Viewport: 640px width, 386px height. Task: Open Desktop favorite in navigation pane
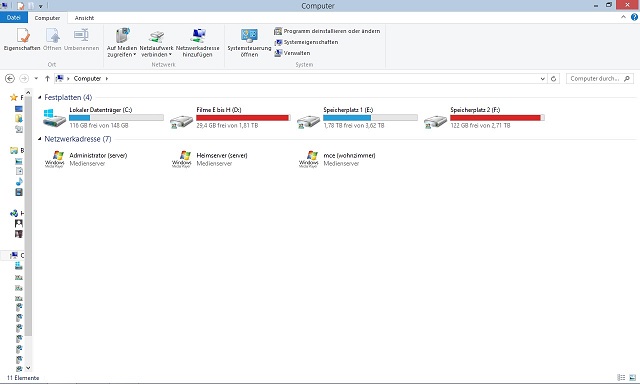click(19, 109)
